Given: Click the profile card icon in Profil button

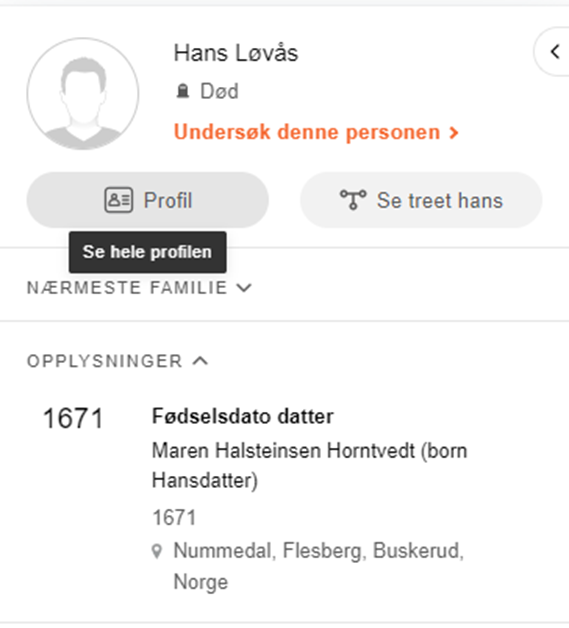Looking at the screenshot, I should click(x=119, y=200).
